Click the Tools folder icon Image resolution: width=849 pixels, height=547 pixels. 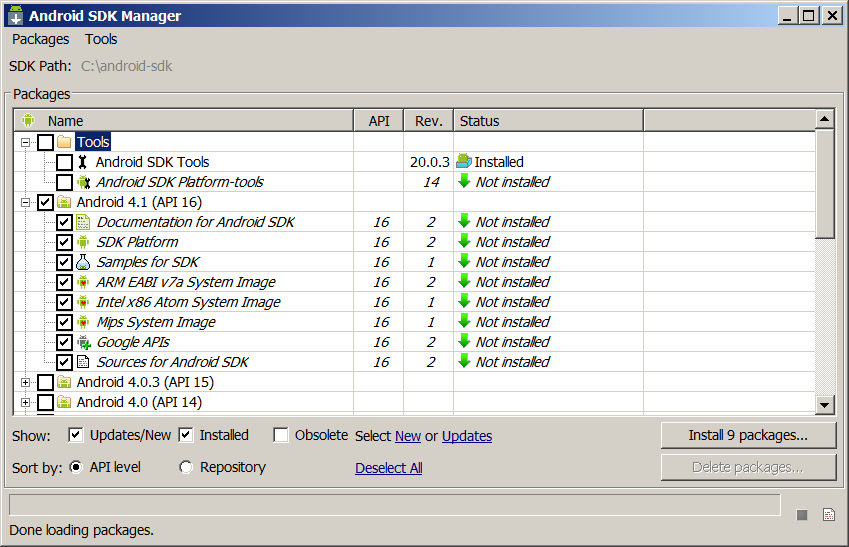click(64, 142)
